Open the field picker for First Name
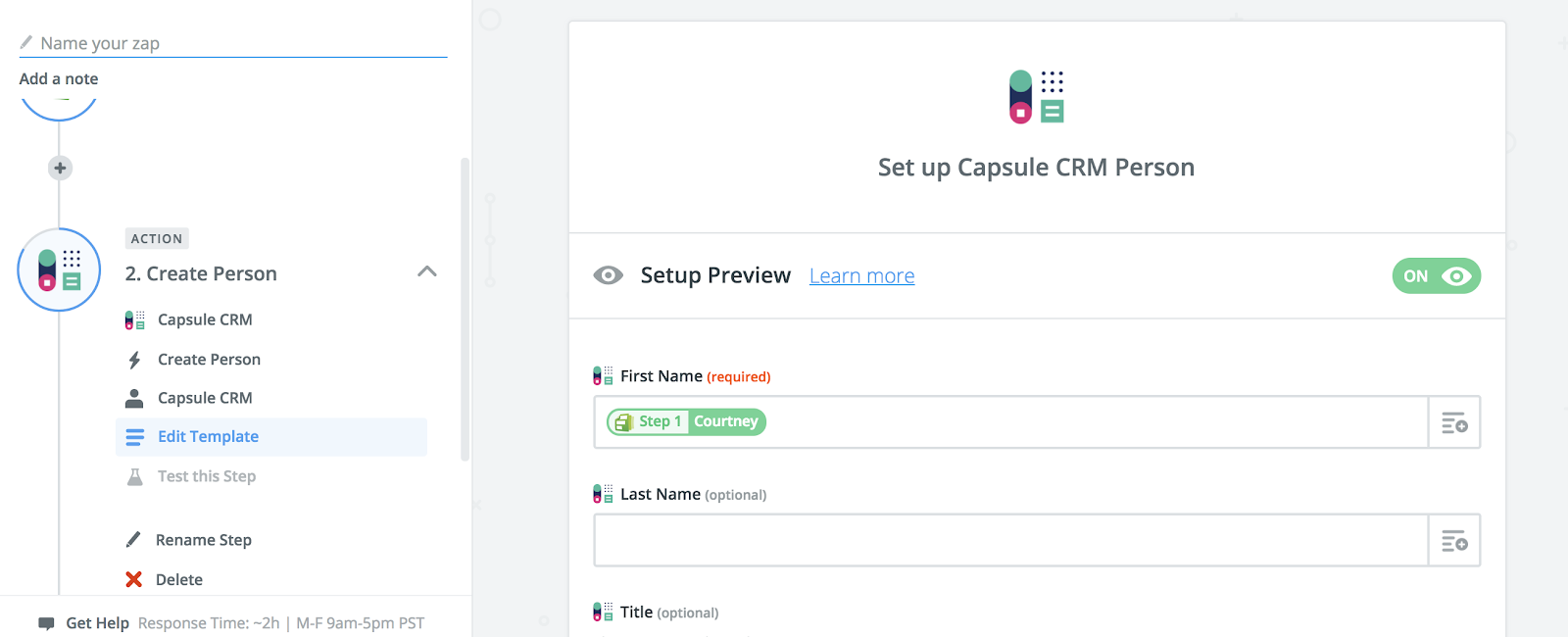The height and width of the screenshot is (637, 1568). (1453, 422)
